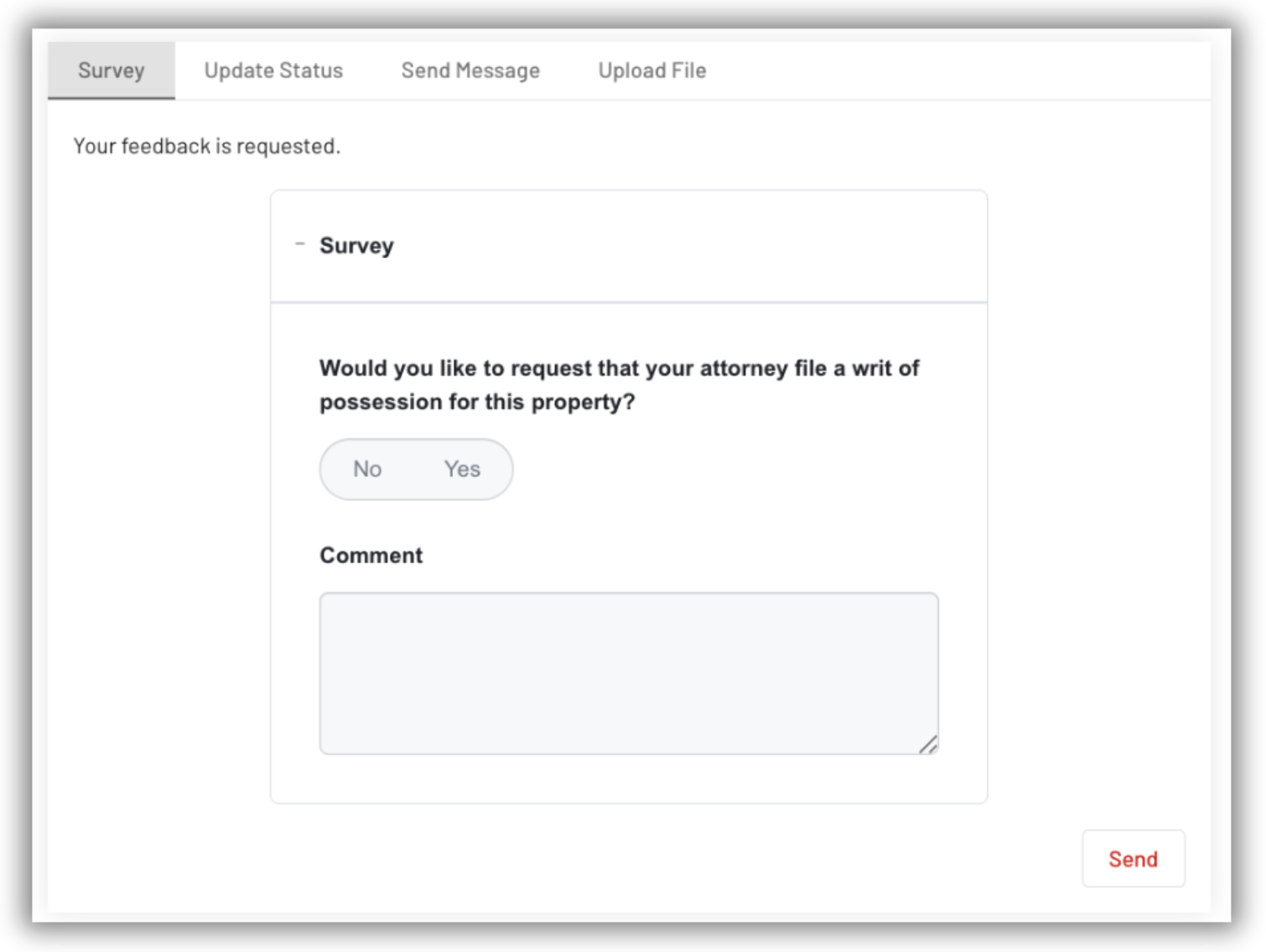This screenshot has height=952, width=1266.
Task: Select Yes for the writ question
Action: (462, 469)
